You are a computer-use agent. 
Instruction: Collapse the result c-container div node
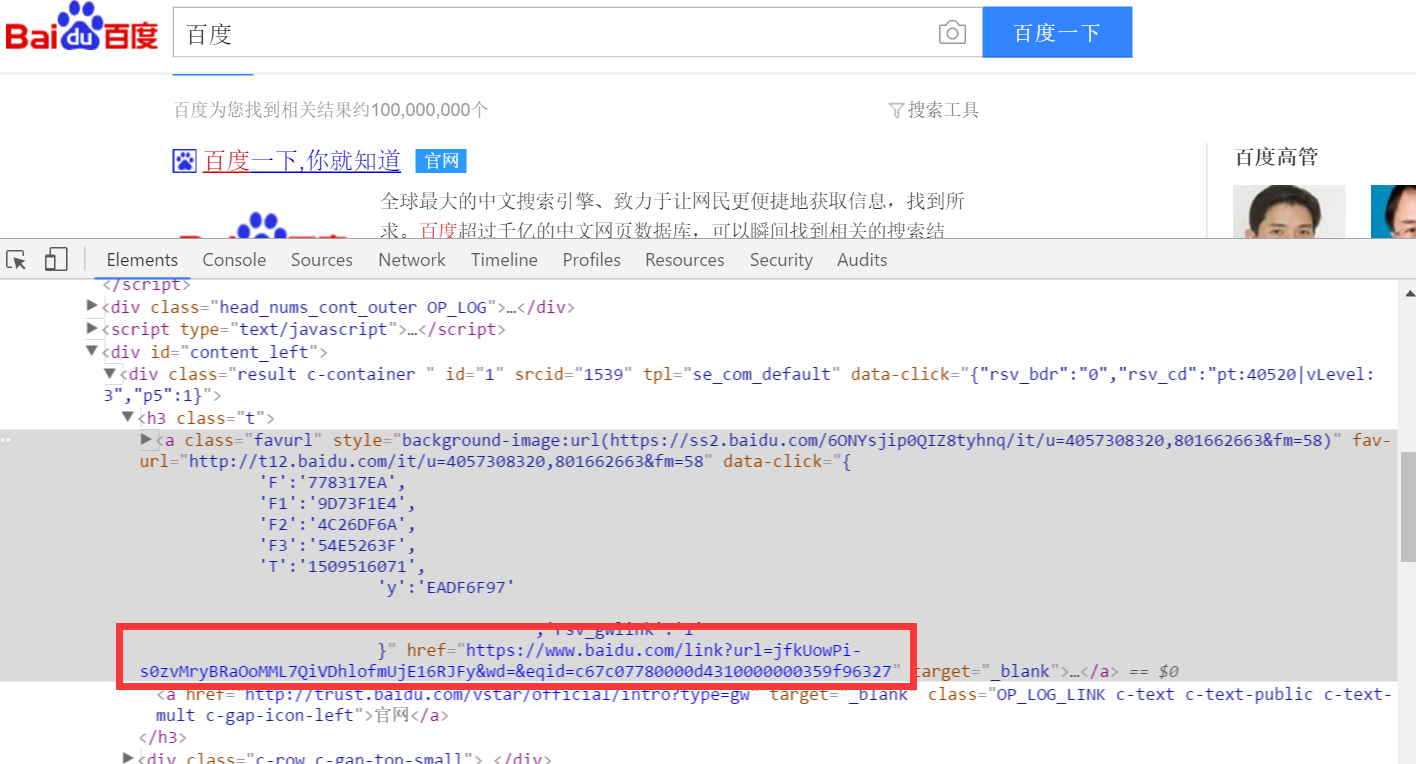click(x=110, y=373)
